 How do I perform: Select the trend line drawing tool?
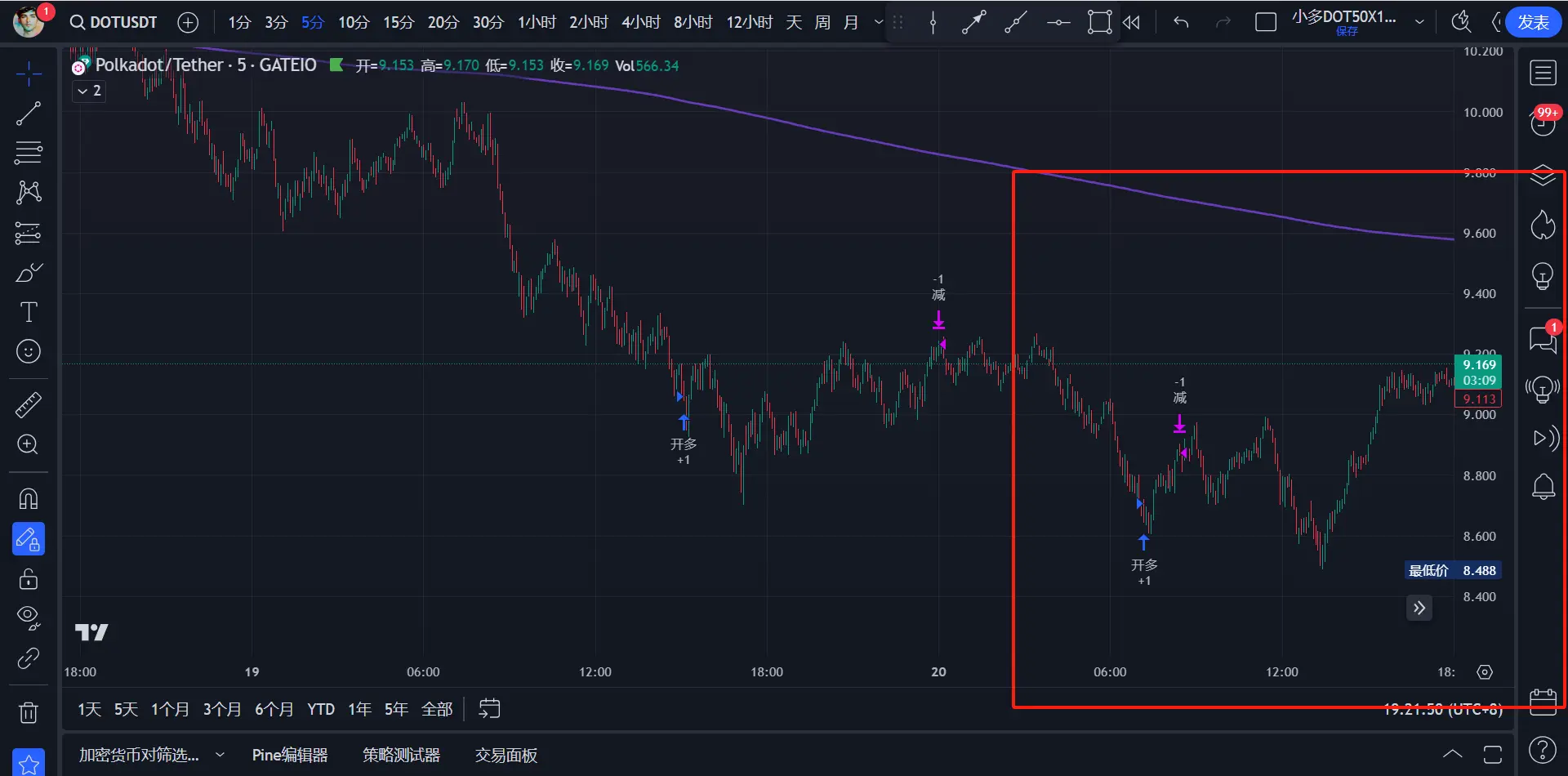click(x=29, y=114)
